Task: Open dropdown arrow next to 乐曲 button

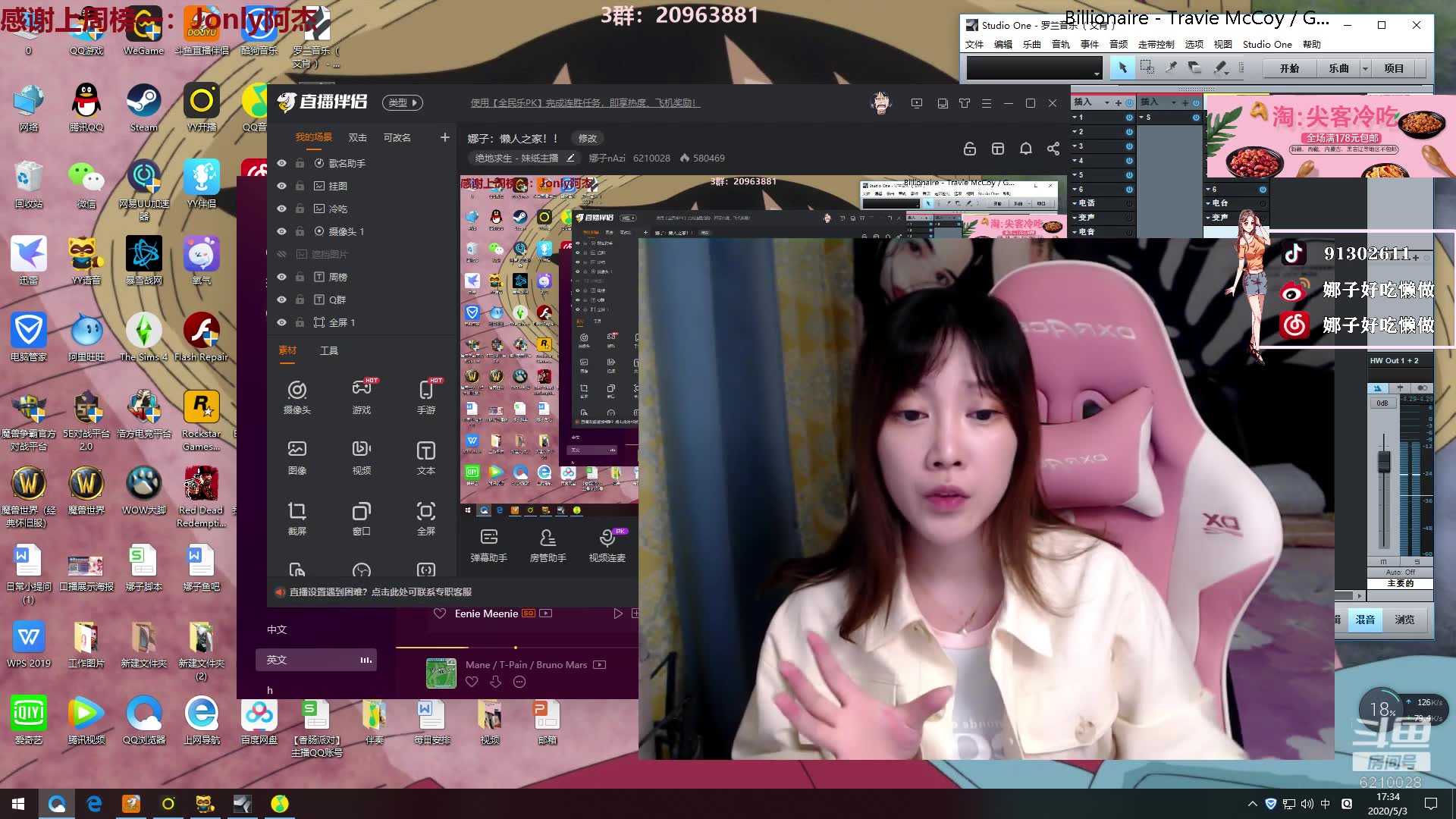Action: [1365, 68]
